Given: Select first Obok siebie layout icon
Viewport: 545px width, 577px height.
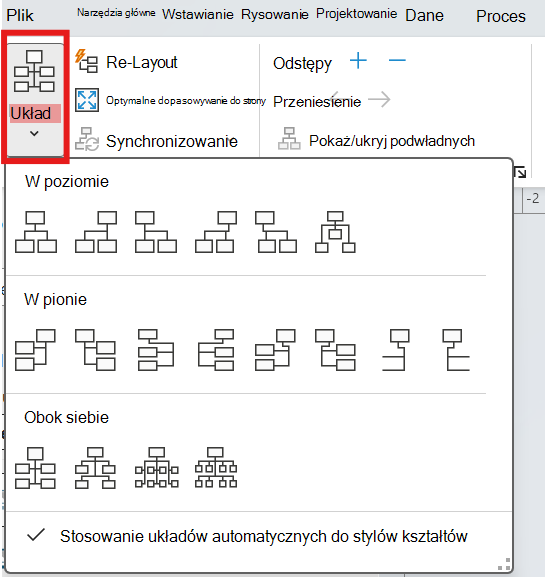Looking at the screenshot, I should (35, 468).
